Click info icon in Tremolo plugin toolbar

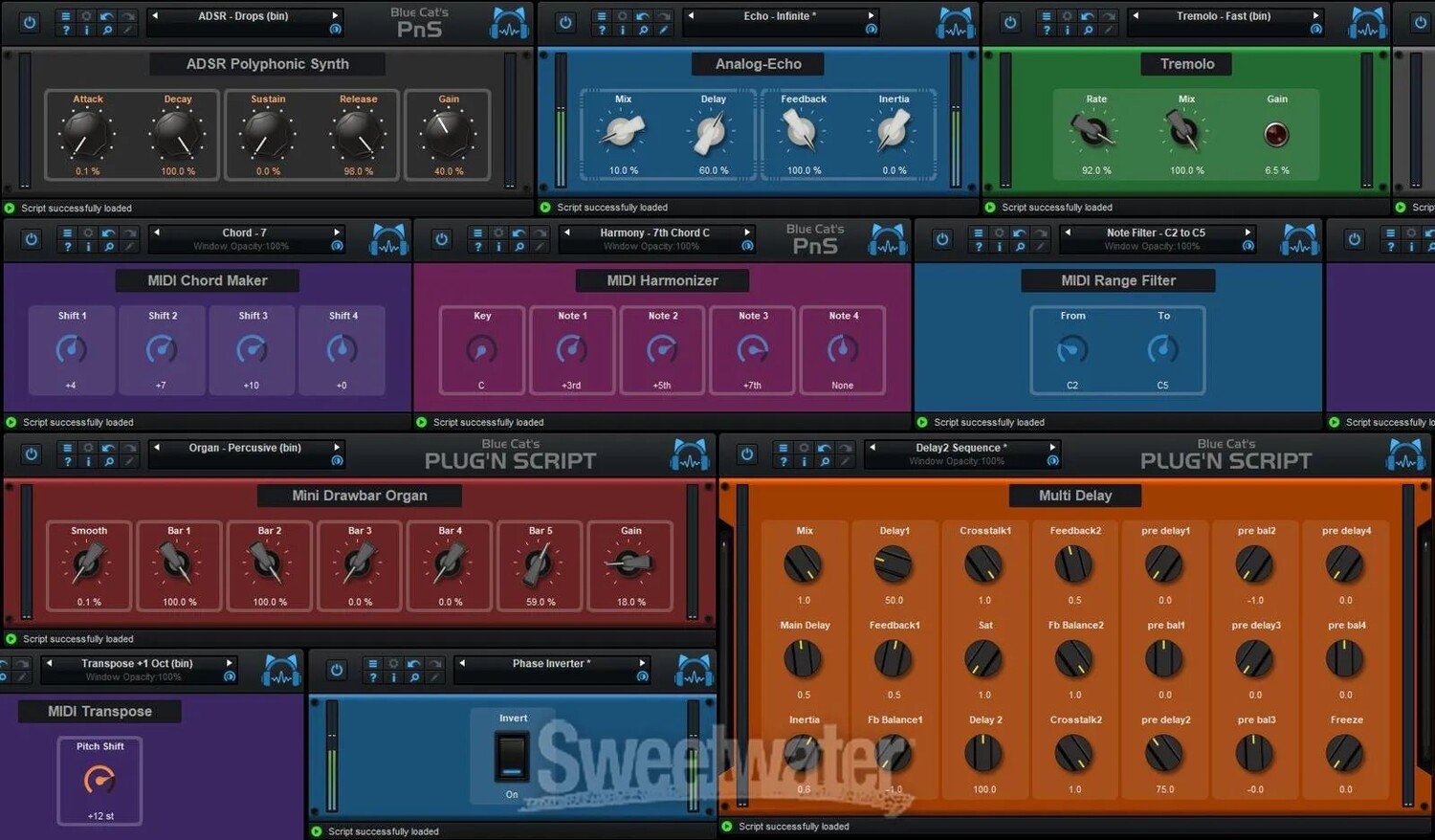click(1068, 31)
